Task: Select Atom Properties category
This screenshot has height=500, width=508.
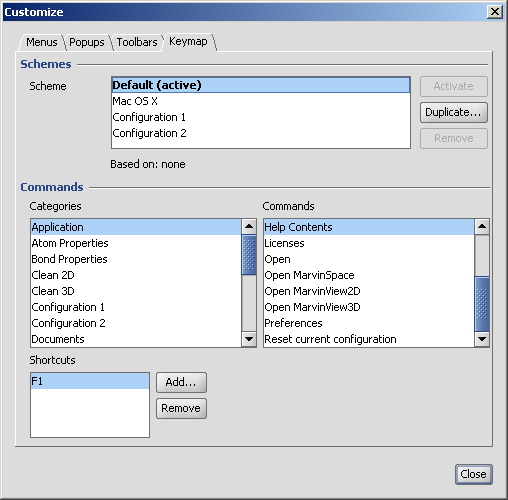Action: [x=136, y=243]
